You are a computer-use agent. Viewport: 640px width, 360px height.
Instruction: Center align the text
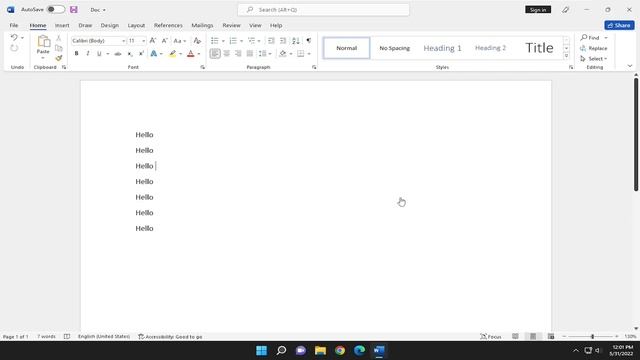pyautogui.click(x=227, y=53)
